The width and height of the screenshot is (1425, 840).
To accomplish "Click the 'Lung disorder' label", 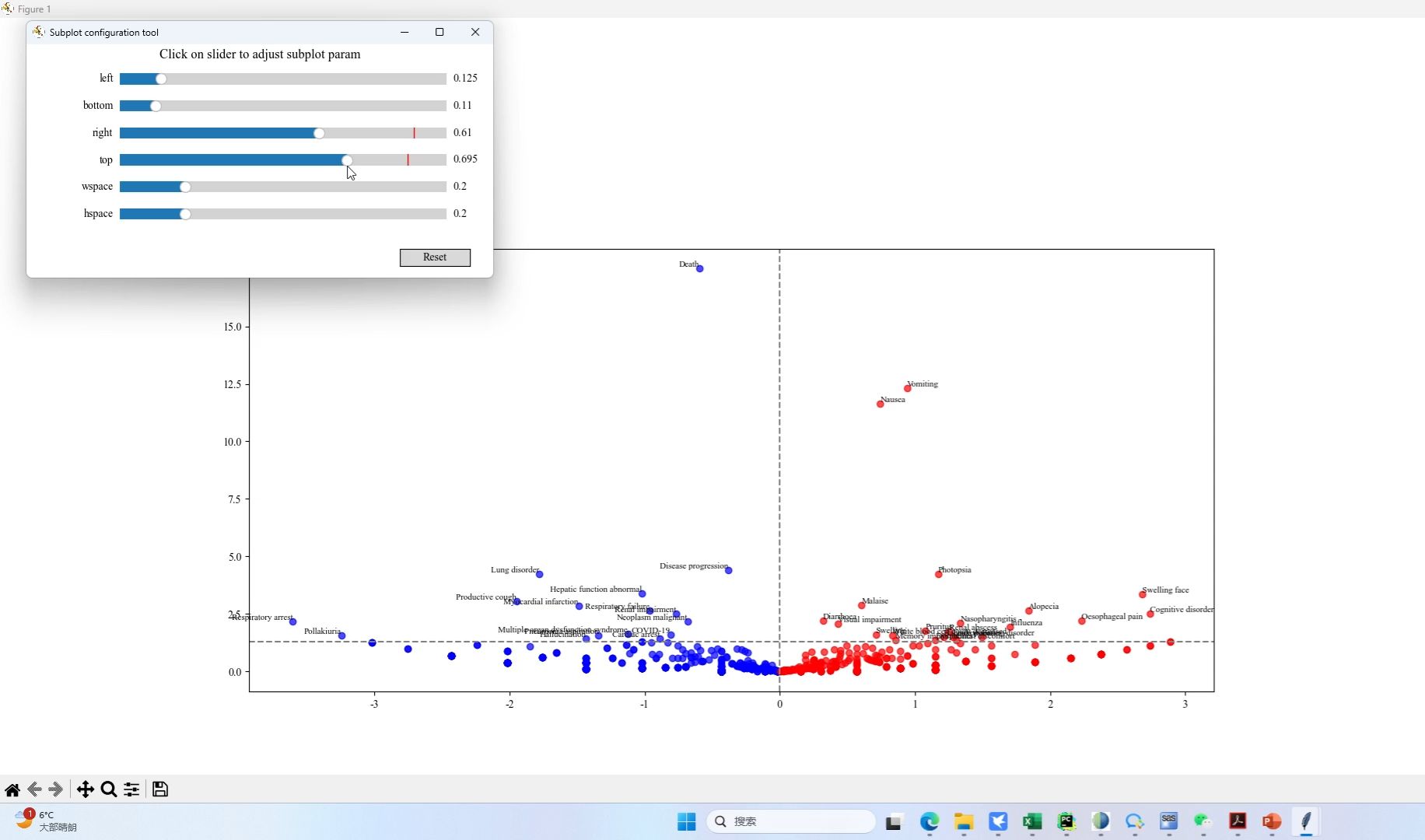I will click(x=515, y=569).
